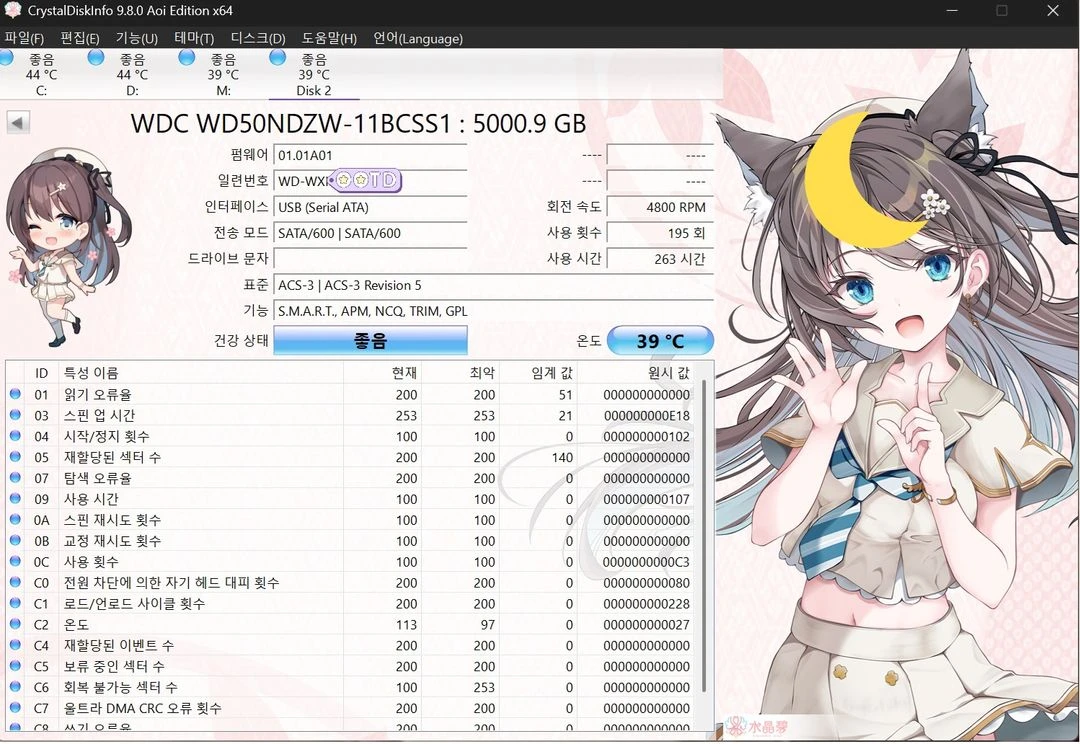Click the raw value 0000000000C3
The height and width of the screenshot is (744, 1080).
(x=647, y=561)
